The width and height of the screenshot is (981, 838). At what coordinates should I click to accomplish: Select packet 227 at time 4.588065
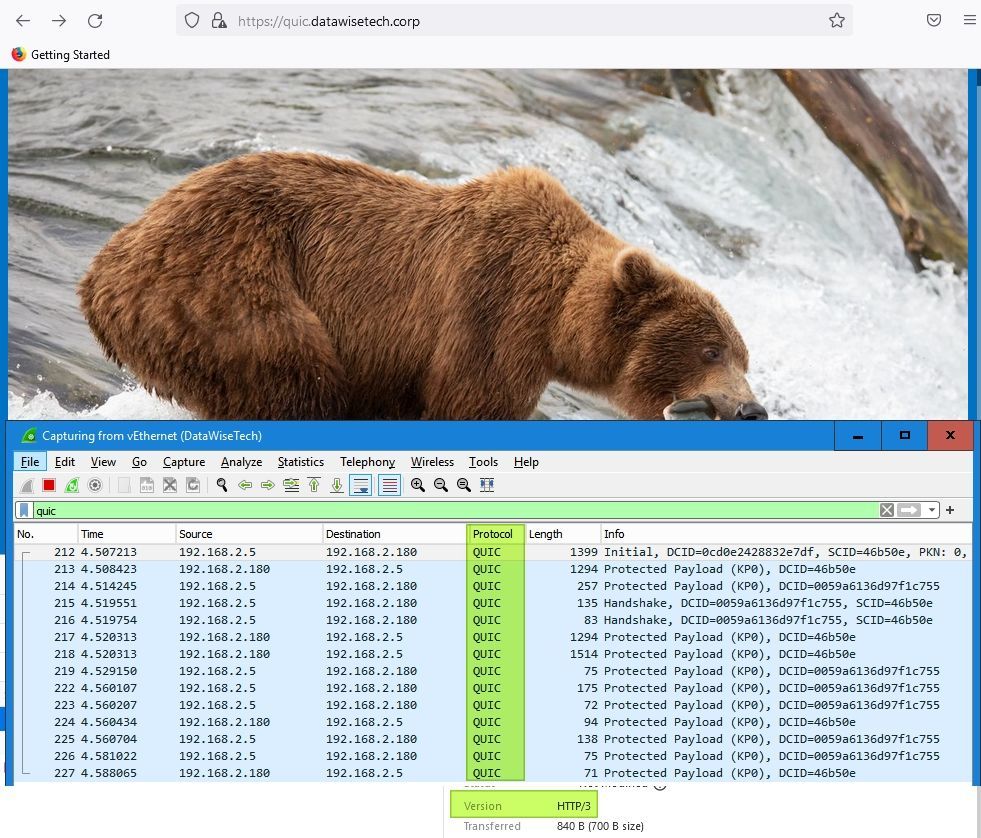[x=493, y=773]
